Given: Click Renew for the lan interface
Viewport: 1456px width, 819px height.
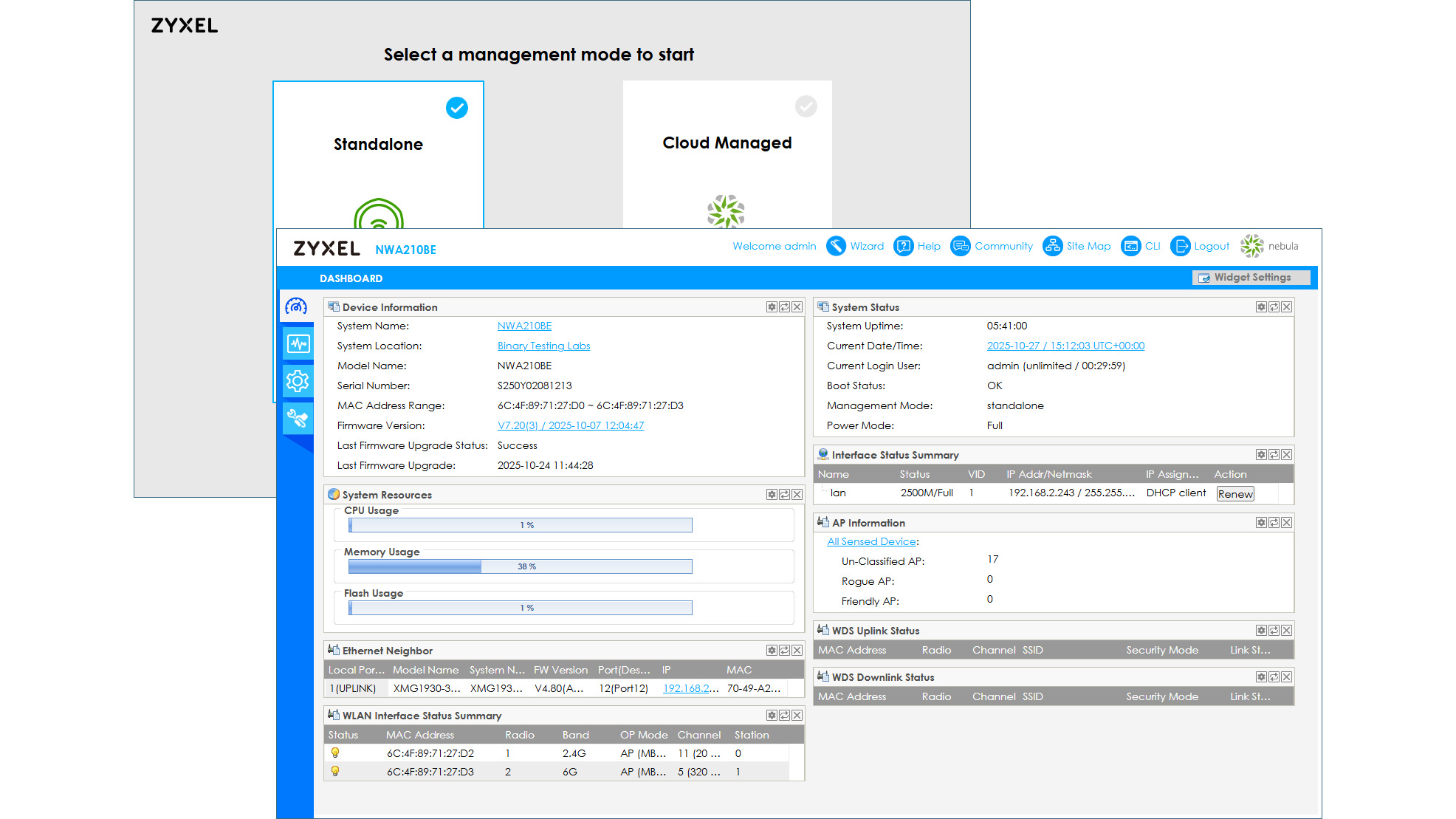Looking at the screenshot, I should [x=1234, y=493].
